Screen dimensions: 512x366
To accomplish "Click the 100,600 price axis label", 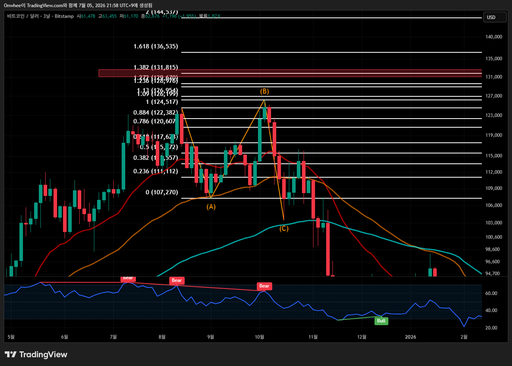I will (x=494, y=237).
